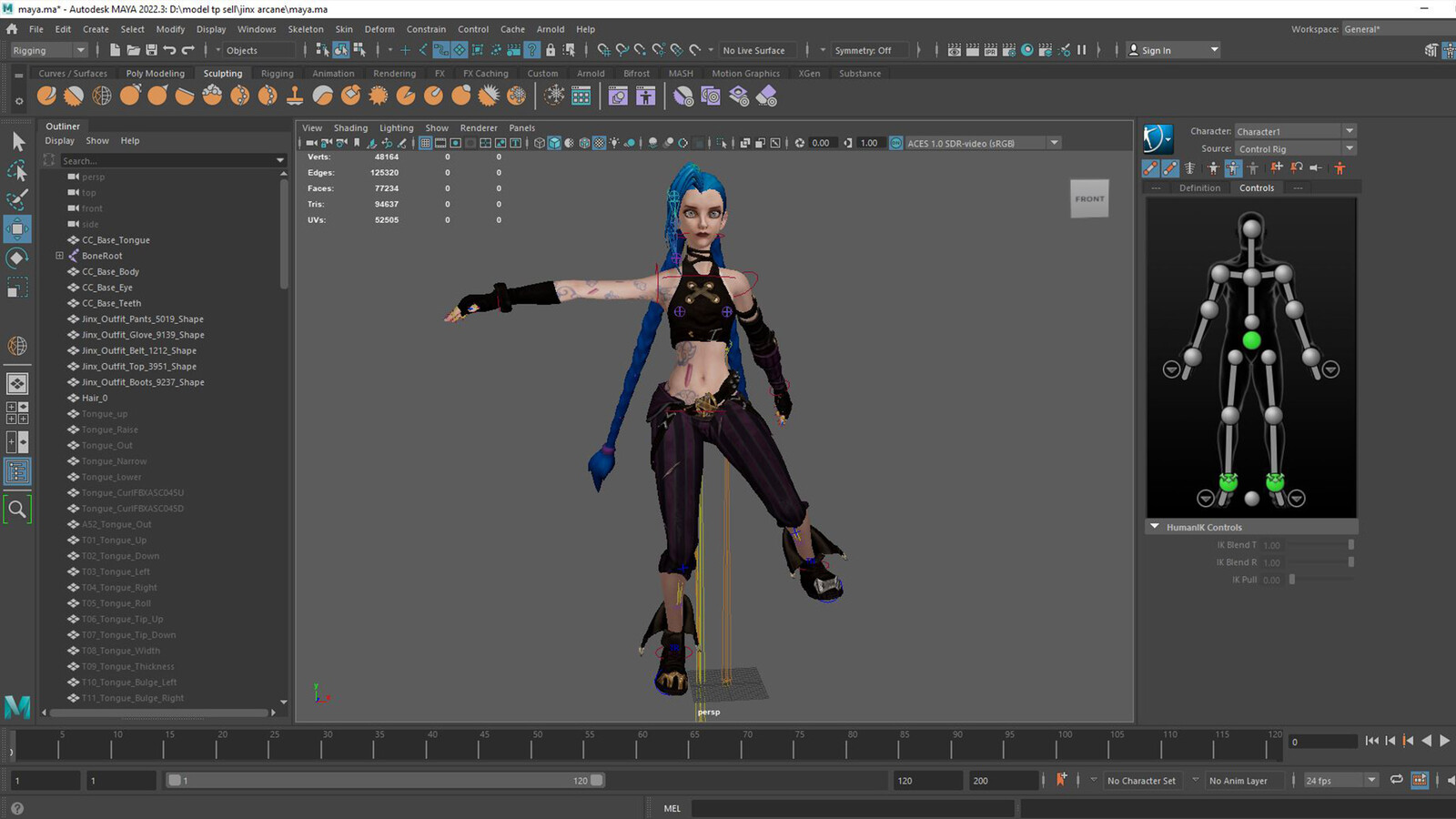
Task: Activate the Lasso select tool
Action: pyautogui.click(x=17, y=170)
